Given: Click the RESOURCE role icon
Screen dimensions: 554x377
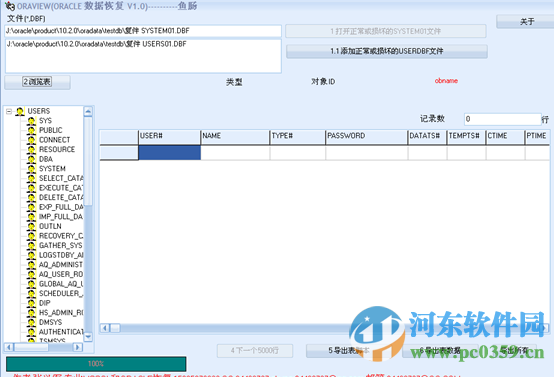Looking at the screenshot, I should tap(31, 149).
